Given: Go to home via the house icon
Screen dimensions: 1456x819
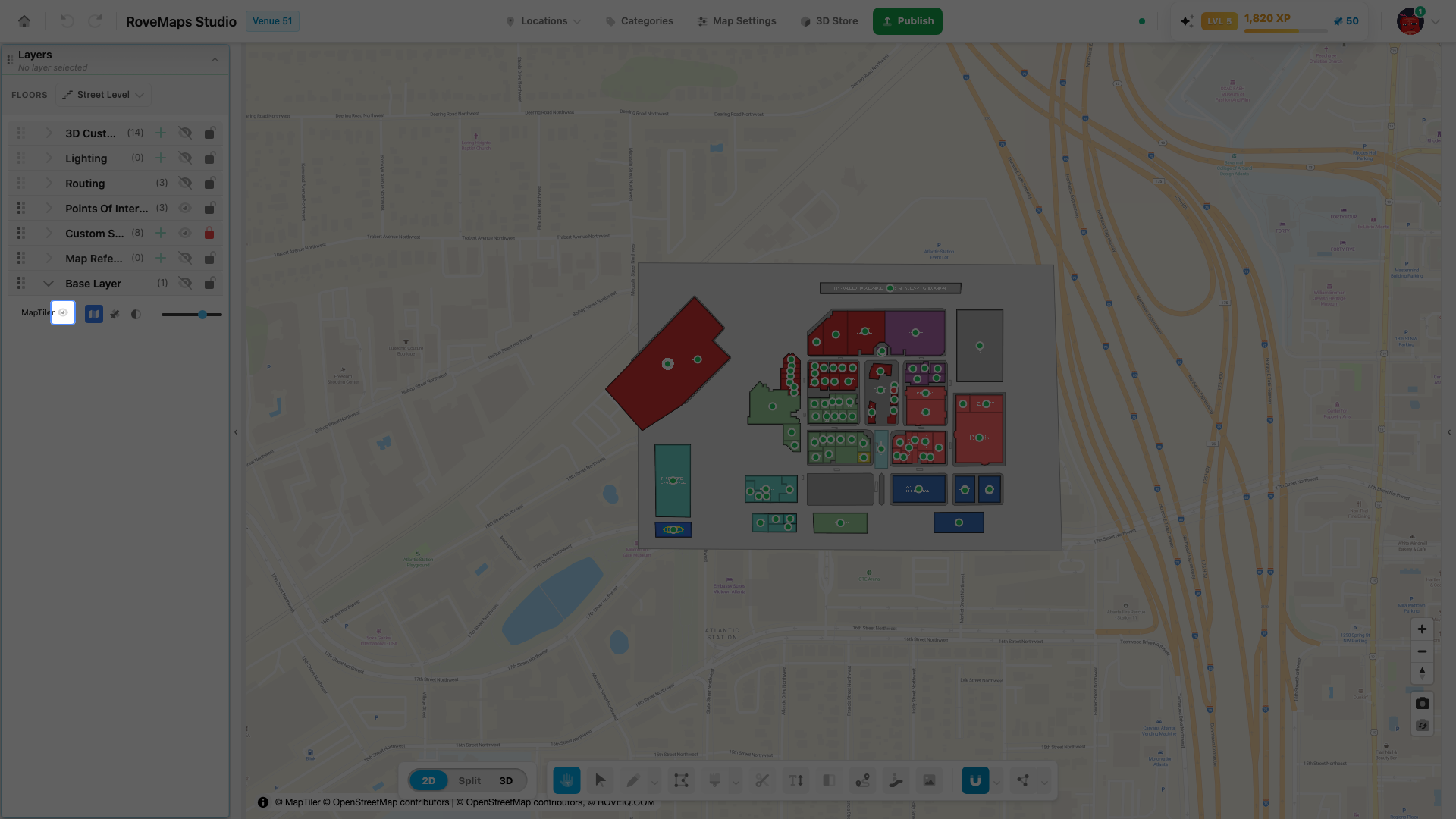Looking at the screenshot, I should click(x=24, y=21).
